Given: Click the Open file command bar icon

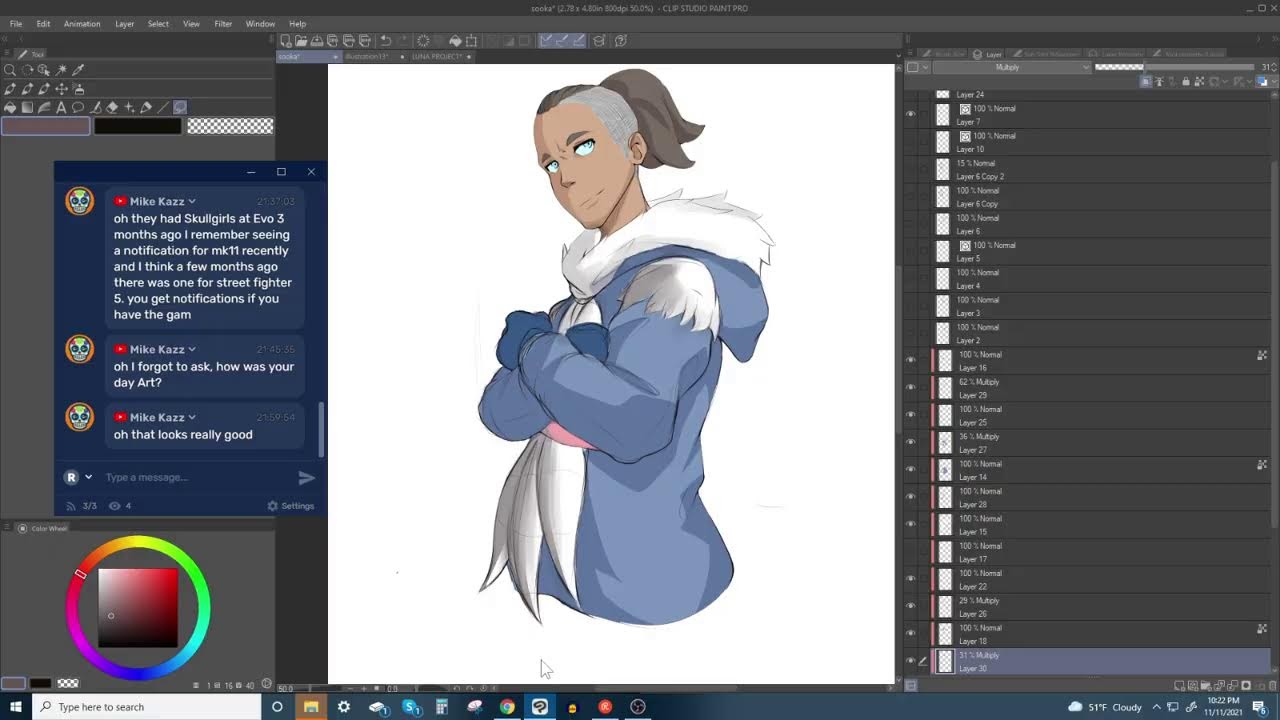Looking at the screenshot, I should tap(301, 41).
